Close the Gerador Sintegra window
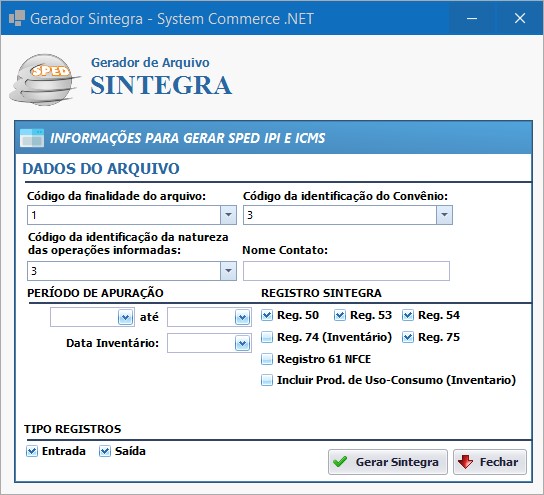This screenshot has height=495, width=544. click(520, 18)
